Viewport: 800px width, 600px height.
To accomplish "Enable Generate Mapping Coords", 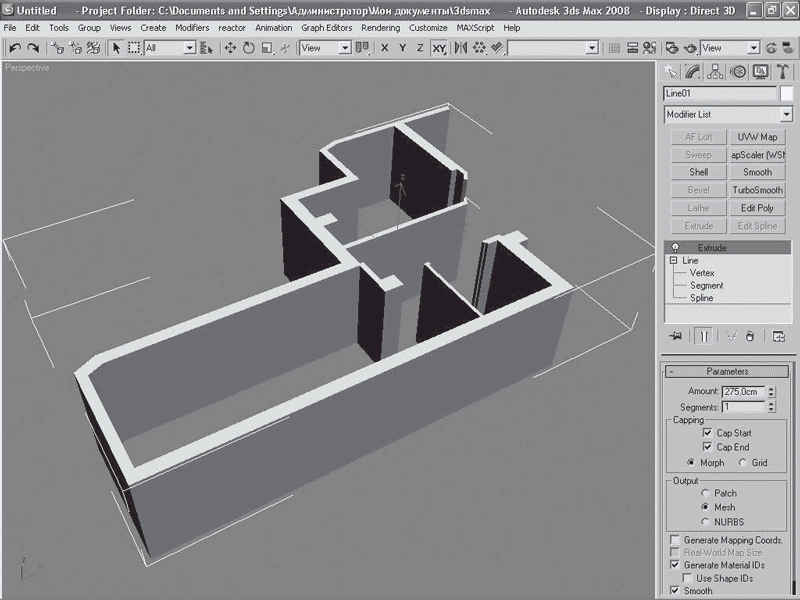I will click(673, 540).
